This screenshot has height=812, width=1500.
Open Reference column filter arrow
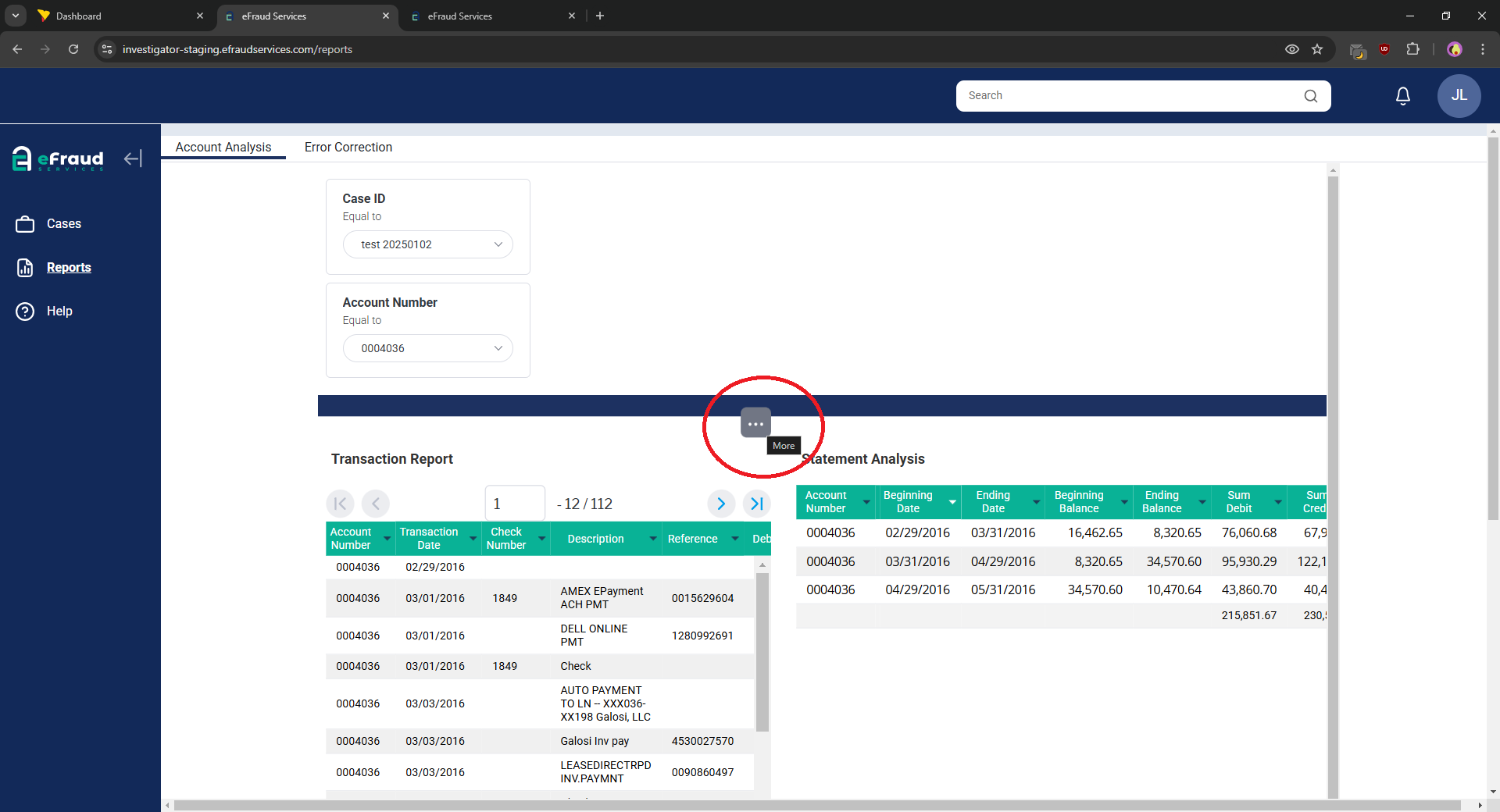734,539
